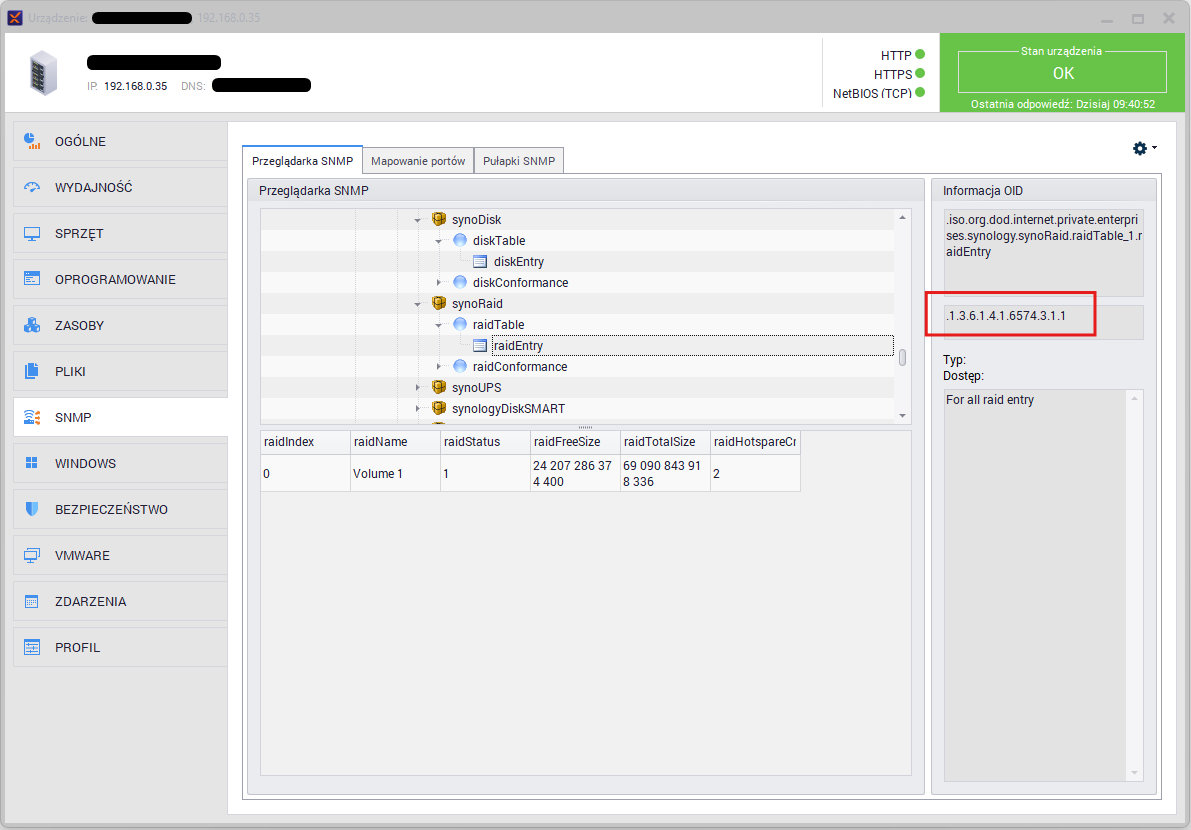Collapse the synoDisk tree node

click(417, 220)
